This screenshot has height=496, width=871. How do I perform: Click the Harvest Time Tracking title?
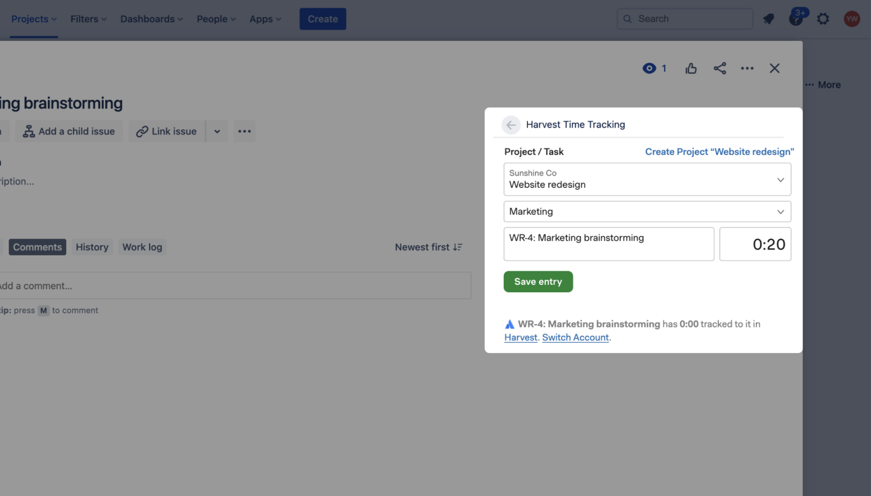[575, 125]
